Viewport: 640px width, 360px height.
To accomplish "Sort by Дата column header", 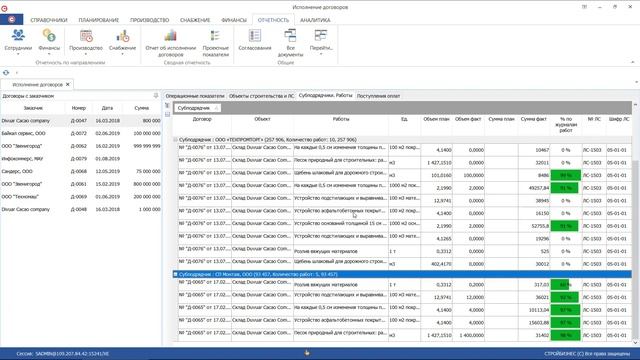I will (x=107, y=108).
